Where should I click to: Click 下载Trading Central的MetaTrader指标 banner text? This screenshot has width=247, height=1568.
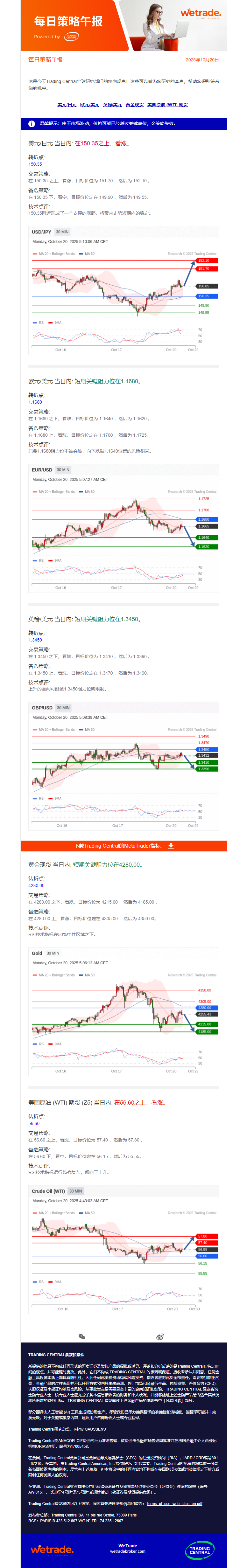118,845
